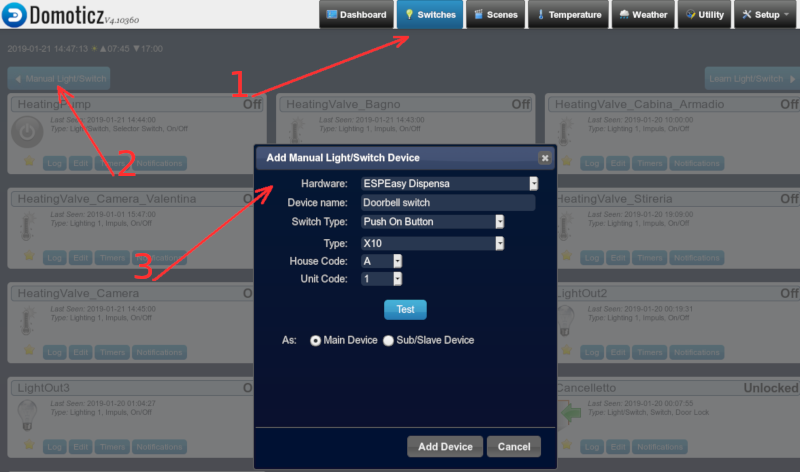The width and height of the screenshot is (800, 472).
Task: Click the LightOut3 favorite star
Action: point(30,445)
